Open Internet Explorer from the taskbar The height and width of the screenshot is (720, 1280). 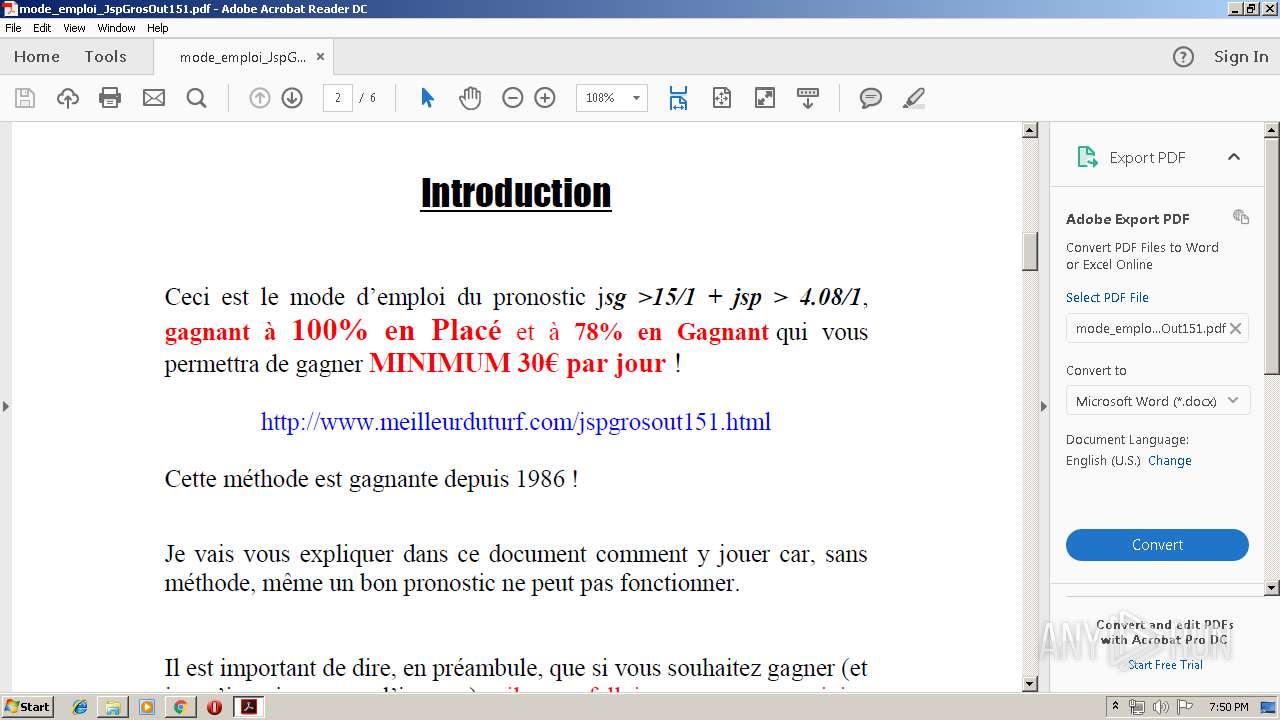81,707
